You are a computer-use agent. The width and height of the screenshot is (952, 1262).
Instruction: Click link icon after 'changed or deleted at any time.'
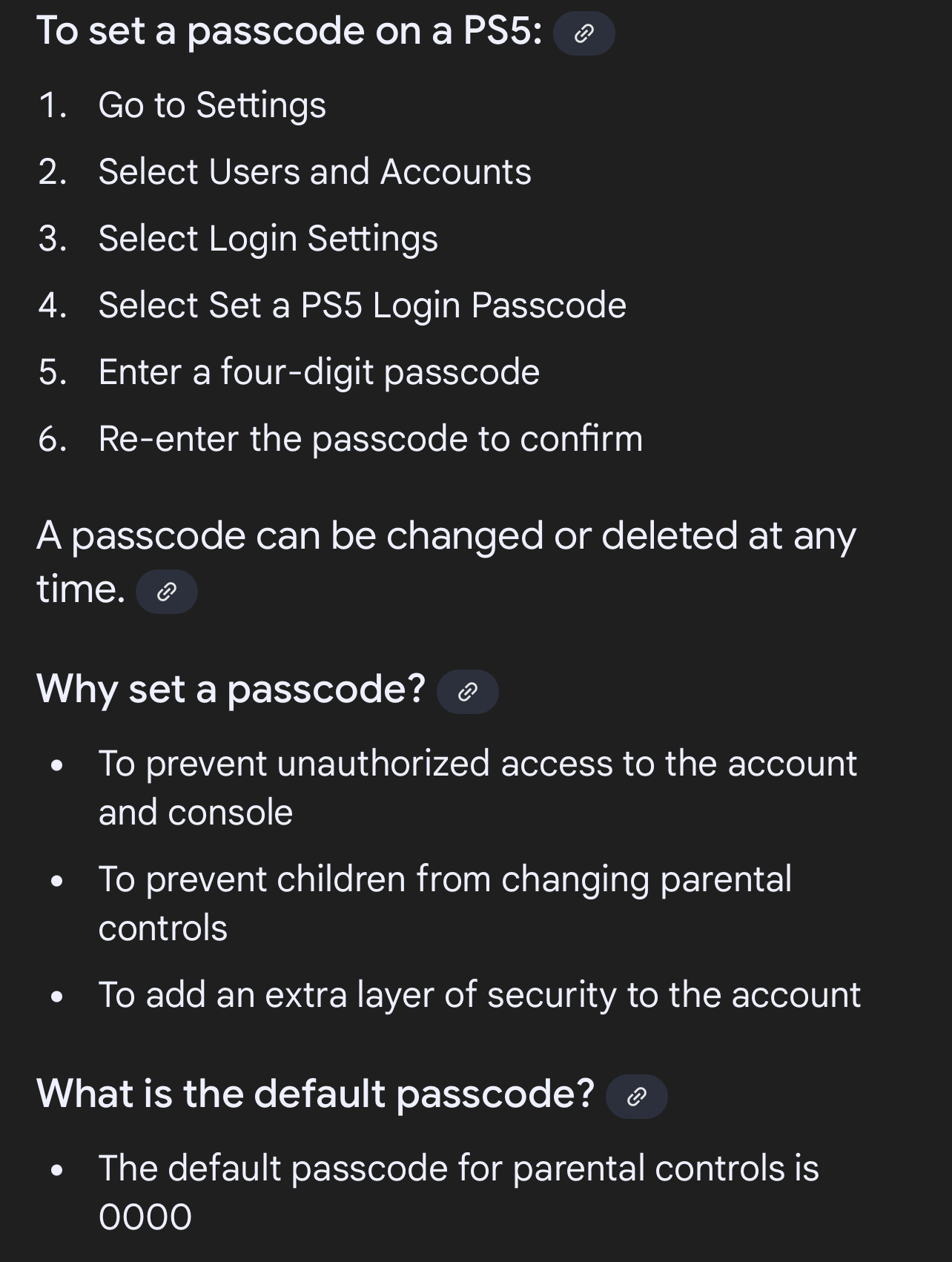point(167,592)
